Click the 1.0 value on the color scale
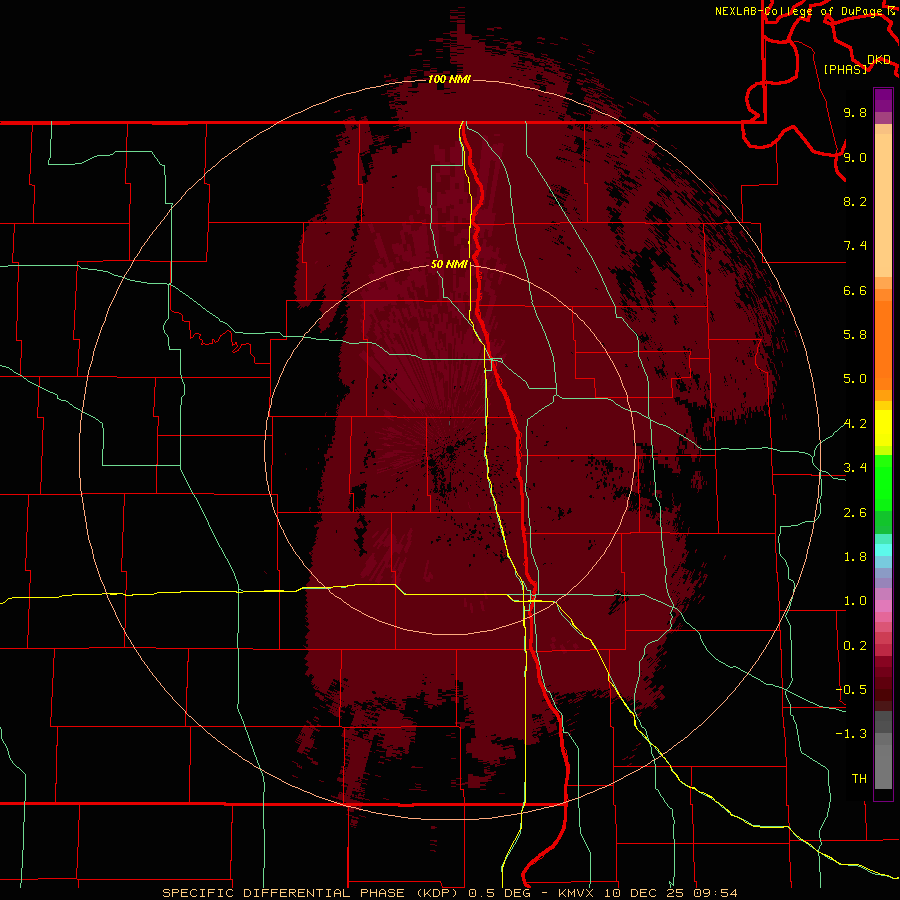Image resolution: width=900 pixels, height=900 pixels. pyautogui.click(x=855, y=601)
